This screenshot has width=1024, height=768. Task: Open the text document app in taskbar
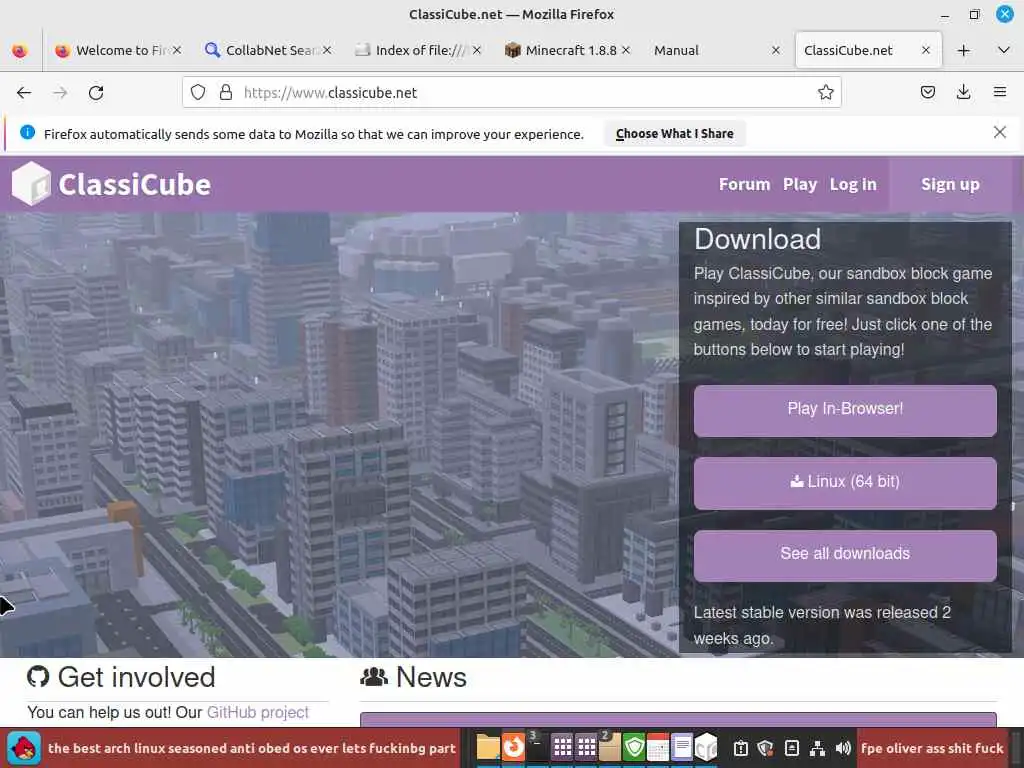point(682,748)
